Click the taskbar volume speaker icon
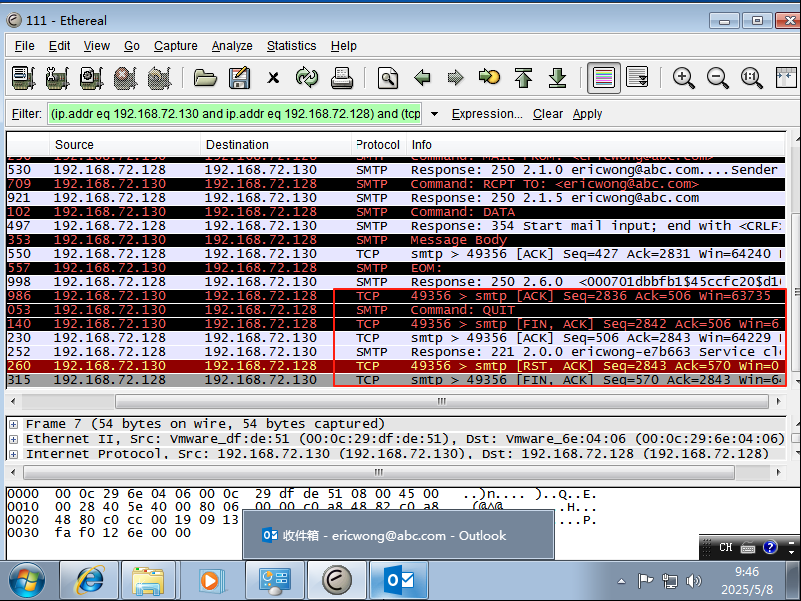 [693, 581]
